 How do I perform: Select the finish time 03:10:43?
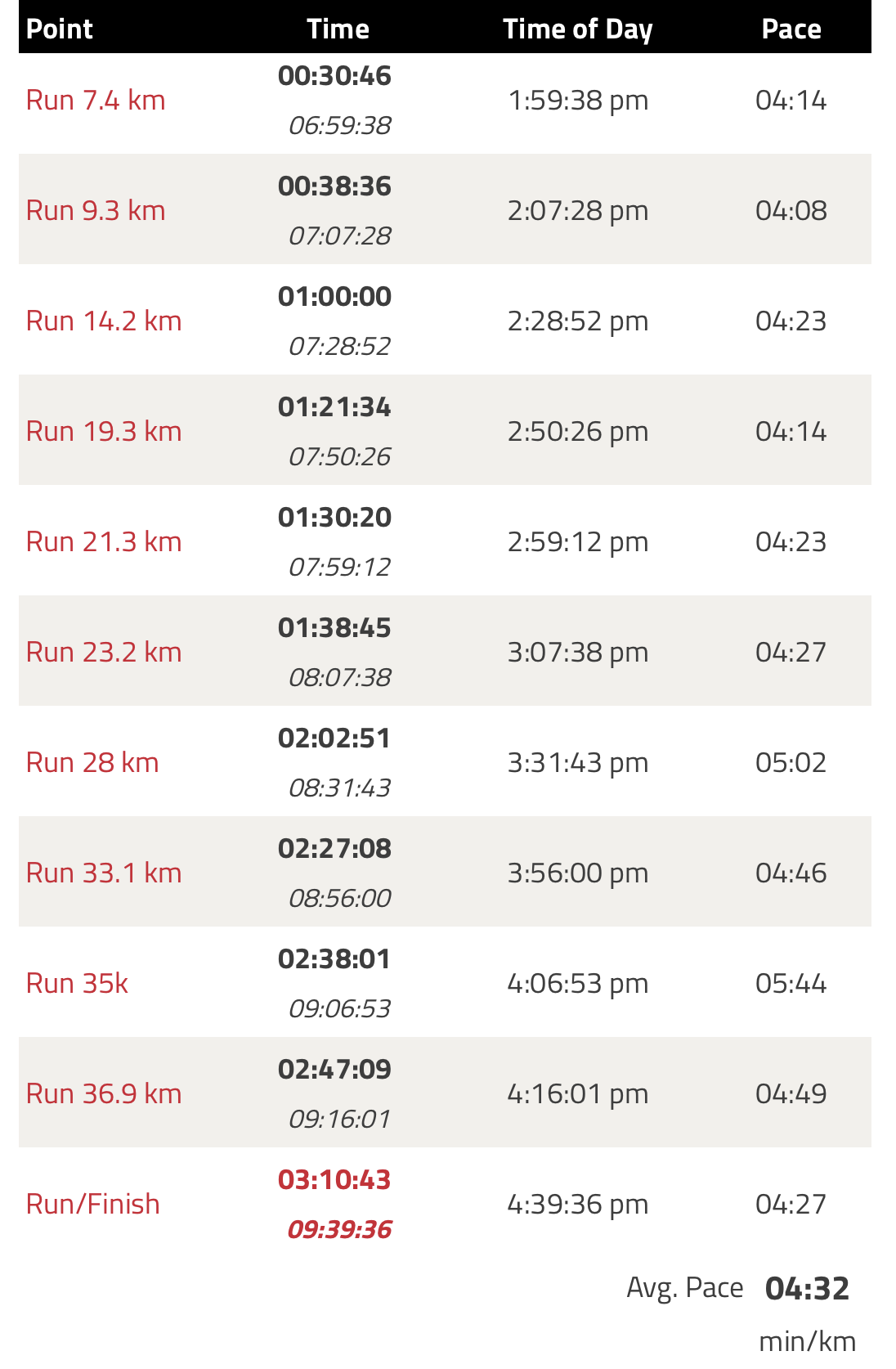click(x=334, y=1180)
